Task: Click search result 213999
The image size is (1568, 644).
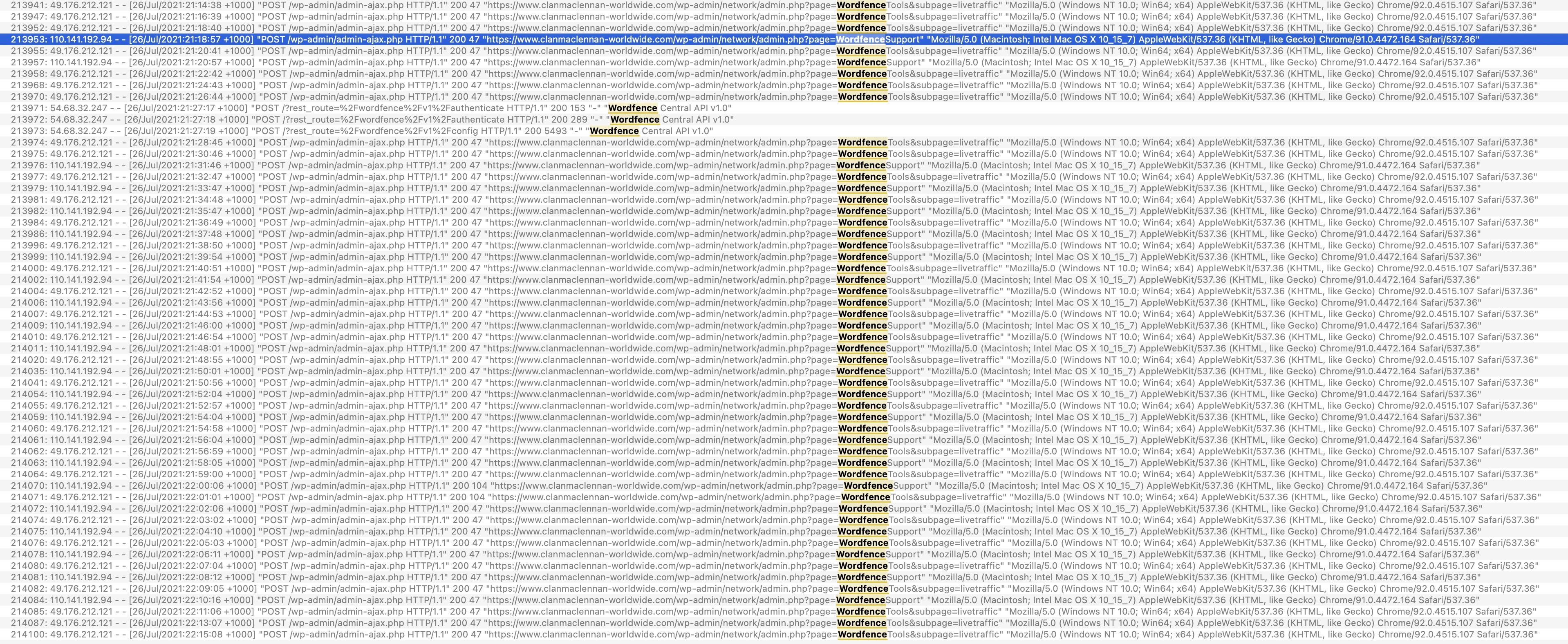Action: coord(784,257)
